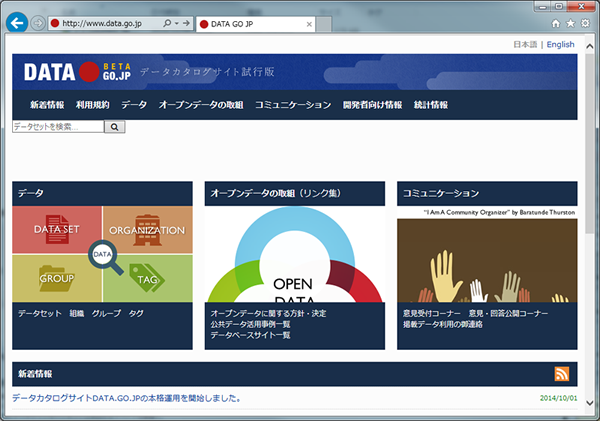The height and width of the screenshot is (421, 600).
Task: Open browser Tools gear icon
Action: tap(585, 24)
